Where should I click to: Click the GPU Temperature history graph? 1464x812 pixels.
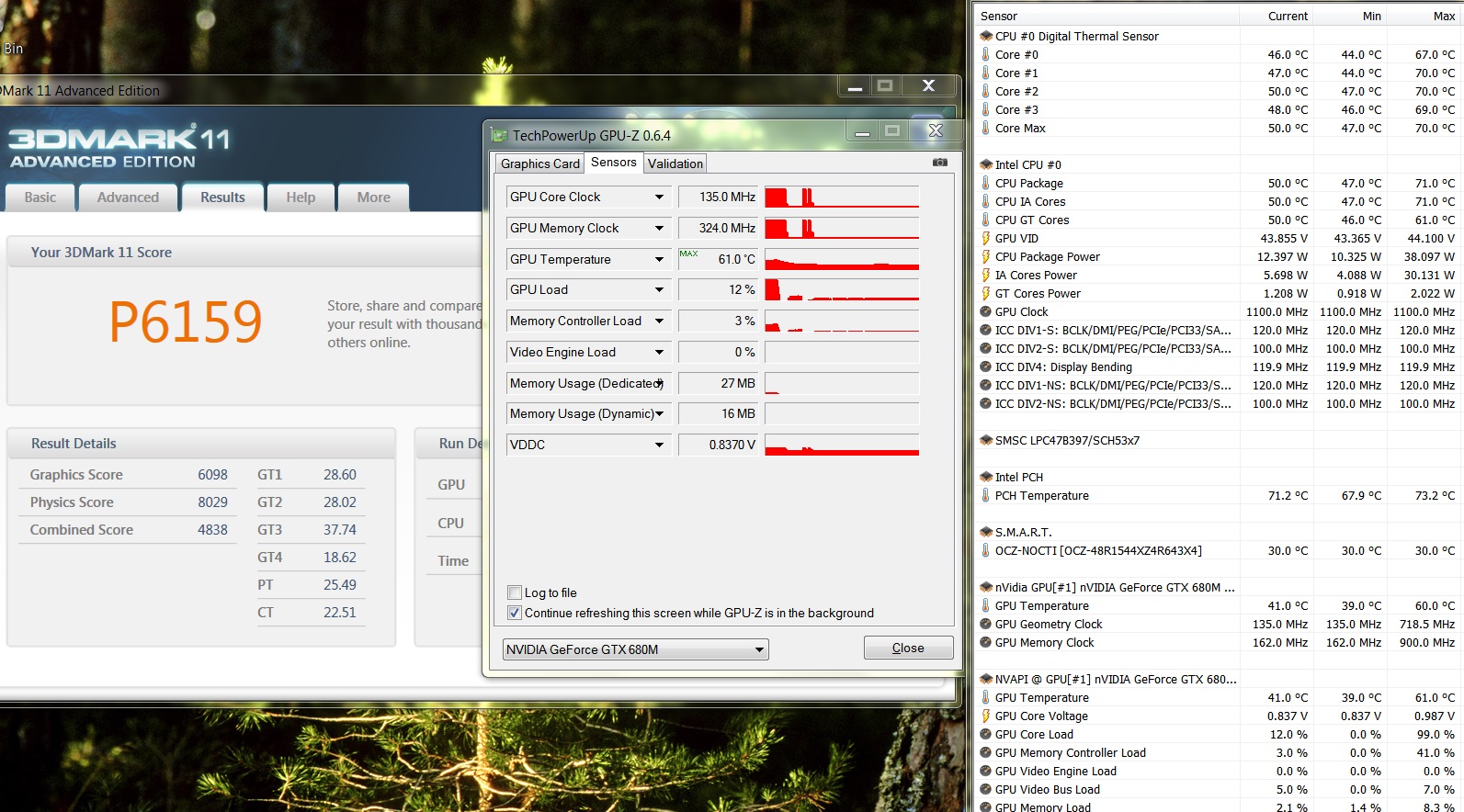[842, 259]
